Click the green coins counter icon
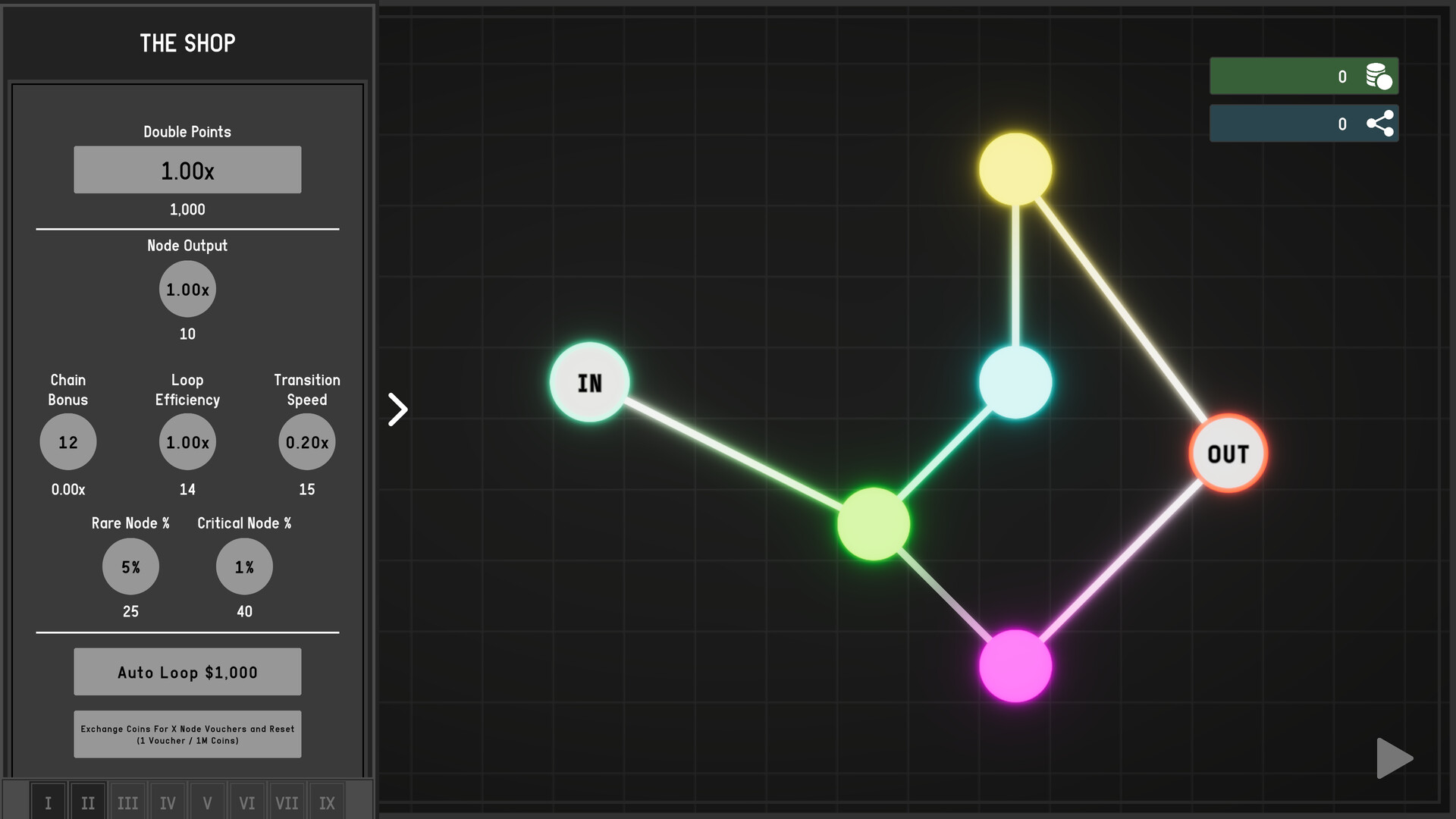Screen dimensions: 1456x819 [1375, 76]
